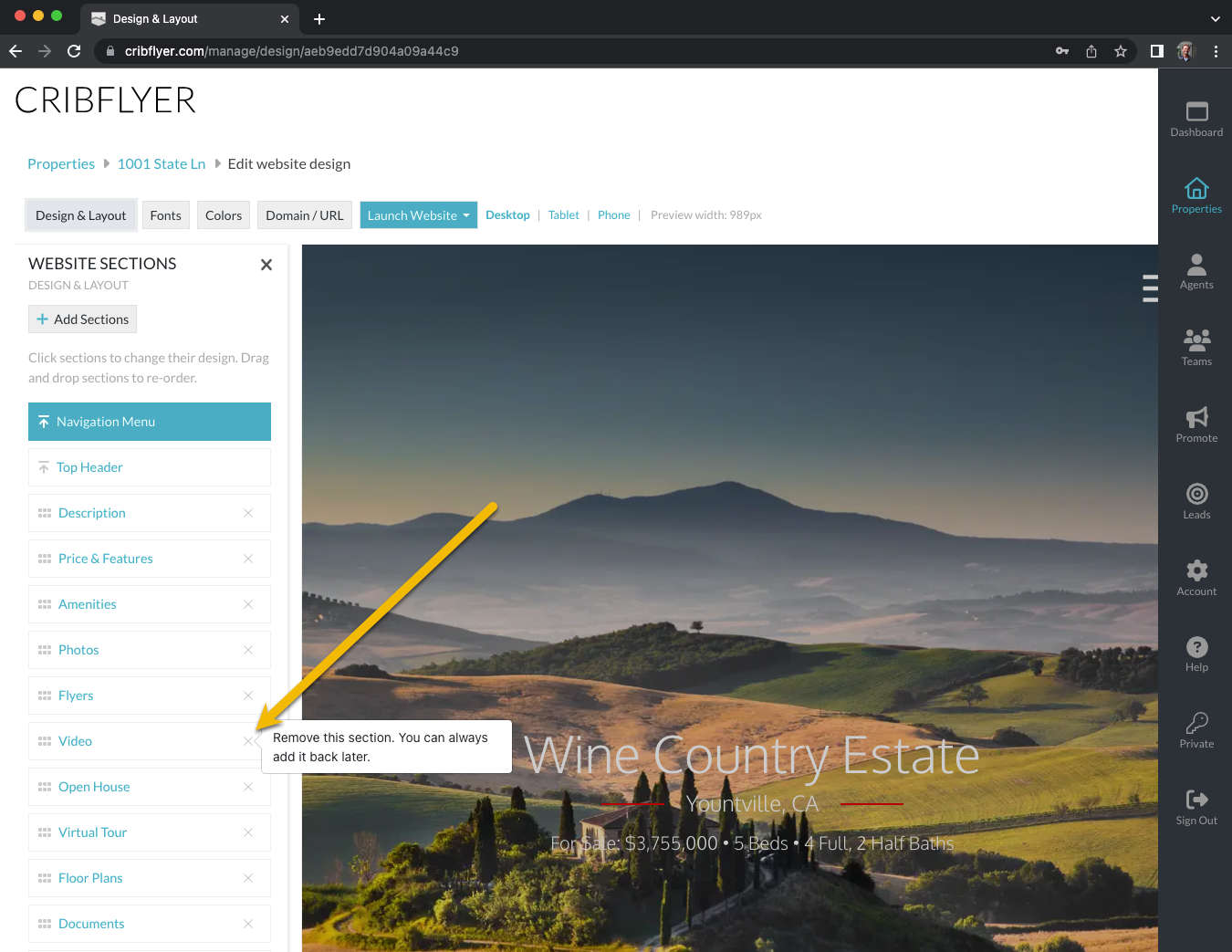Select Phone preview mode
Viewport: 1232px width, 952px height.
614,215
